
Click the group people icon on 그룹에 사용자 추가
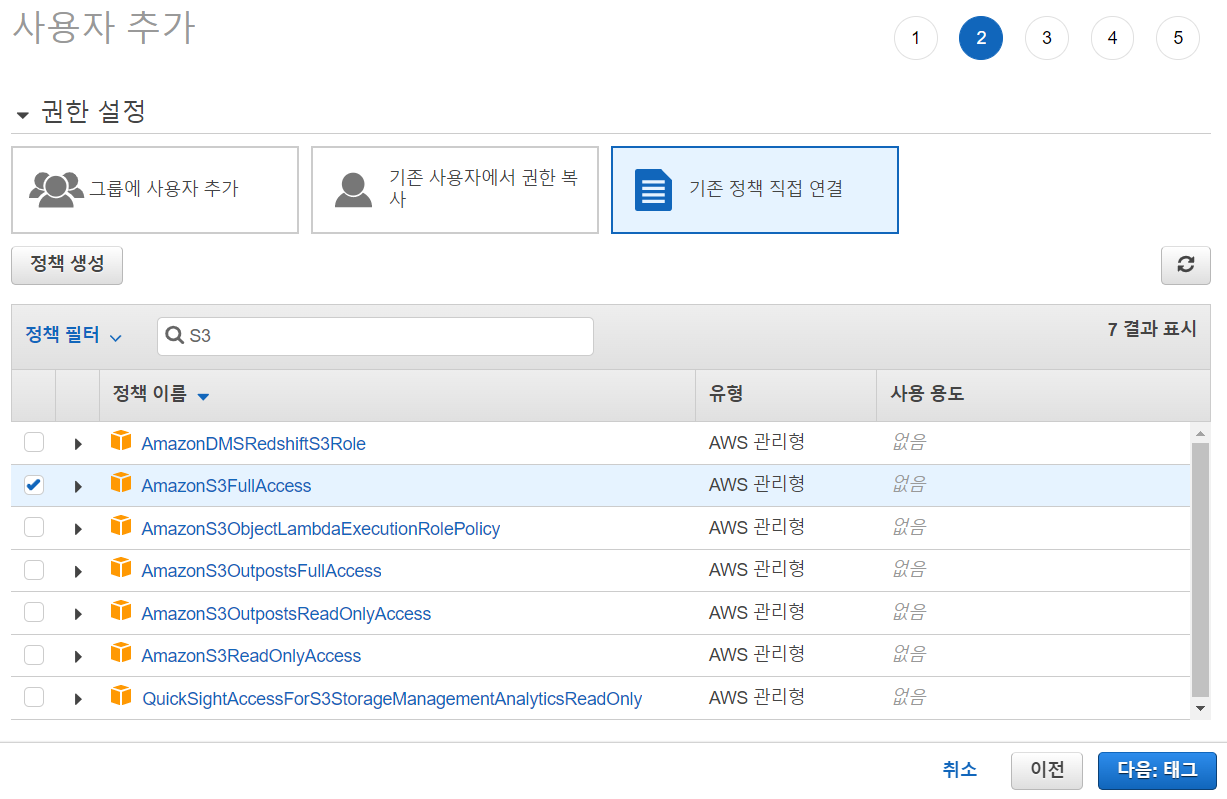coord(56,189)
